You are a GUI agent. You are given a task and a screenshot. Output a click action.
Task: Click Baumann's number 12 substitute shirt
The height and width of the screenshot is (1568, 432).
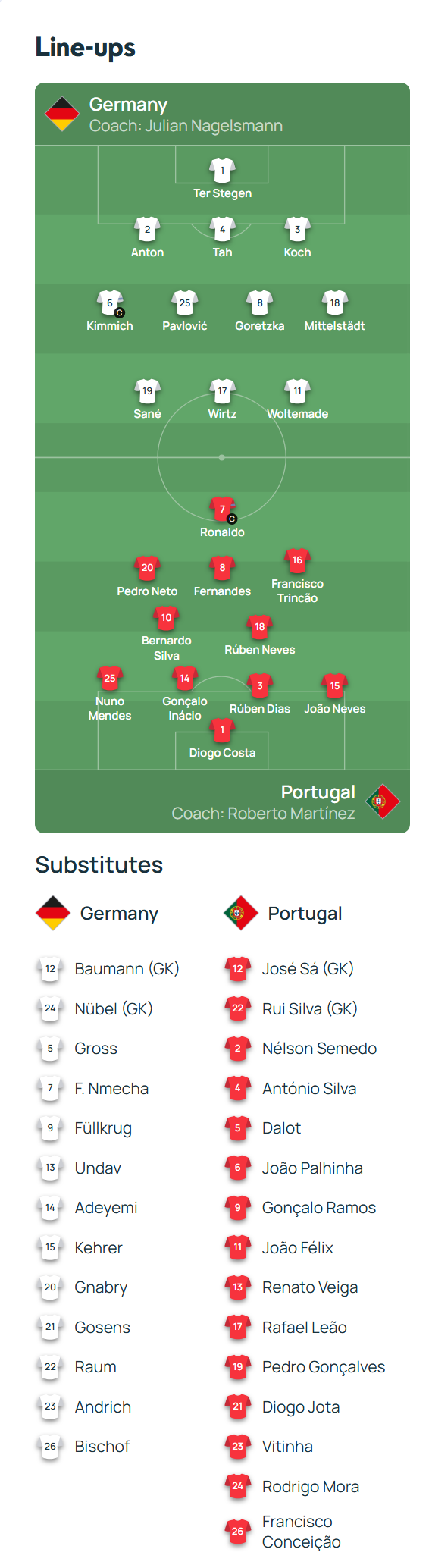[50, 968]
